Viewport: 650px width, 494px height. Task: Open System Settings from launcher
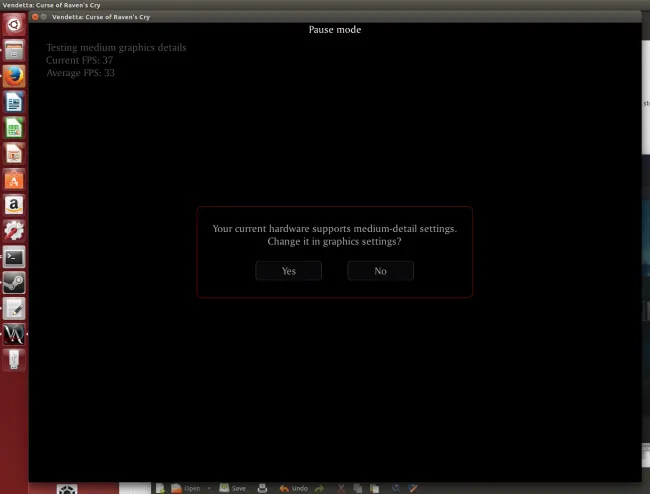(14, 231)
